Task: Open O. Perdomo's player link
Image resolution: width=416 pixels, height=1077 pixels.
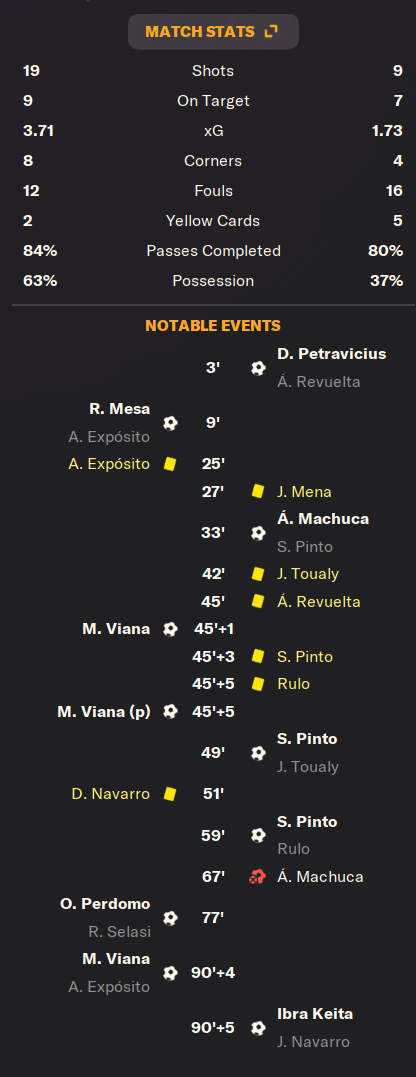Action: 106,904
